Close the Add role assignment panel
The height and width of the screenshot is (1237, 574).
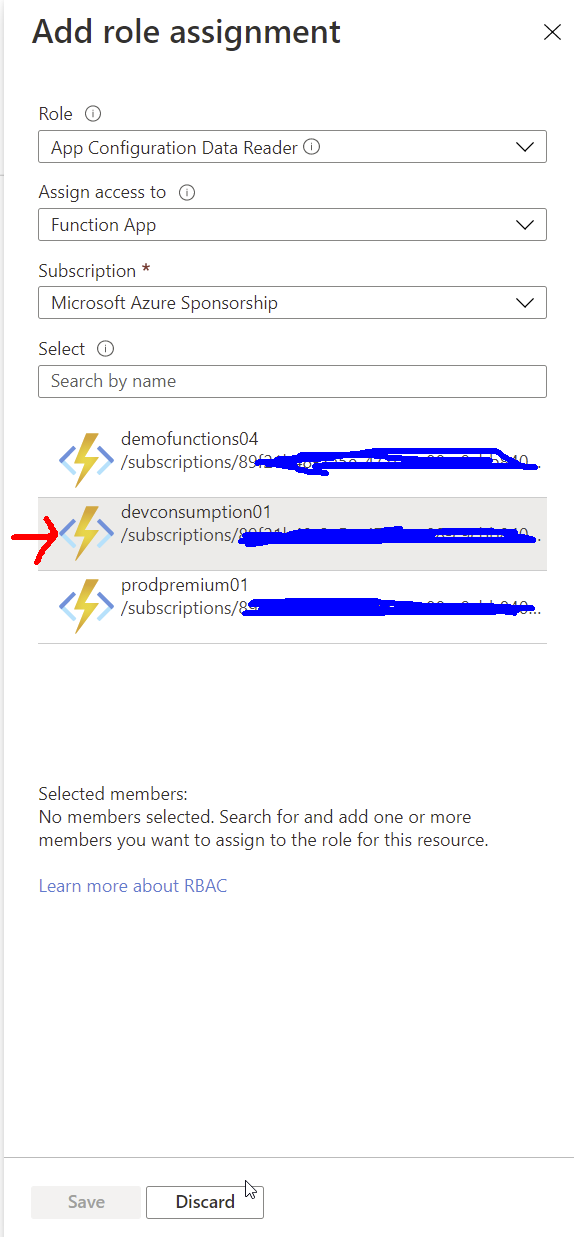click(x=551, y=32)
